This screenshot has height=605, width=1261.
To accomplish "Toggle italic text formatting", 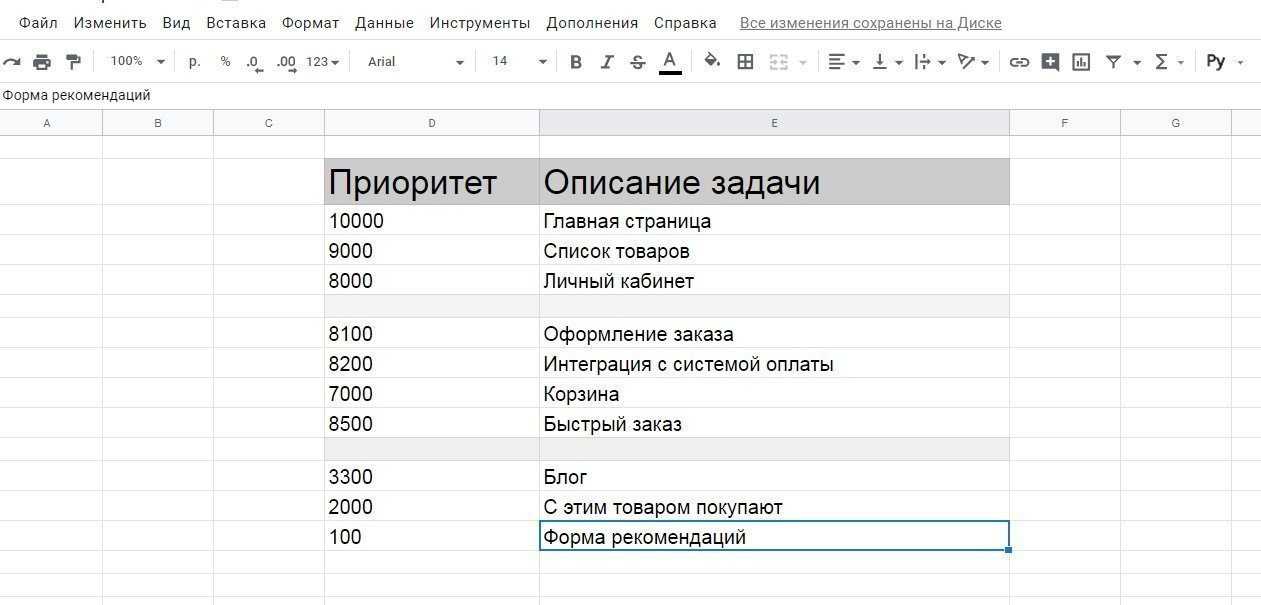I will [606, 62].
